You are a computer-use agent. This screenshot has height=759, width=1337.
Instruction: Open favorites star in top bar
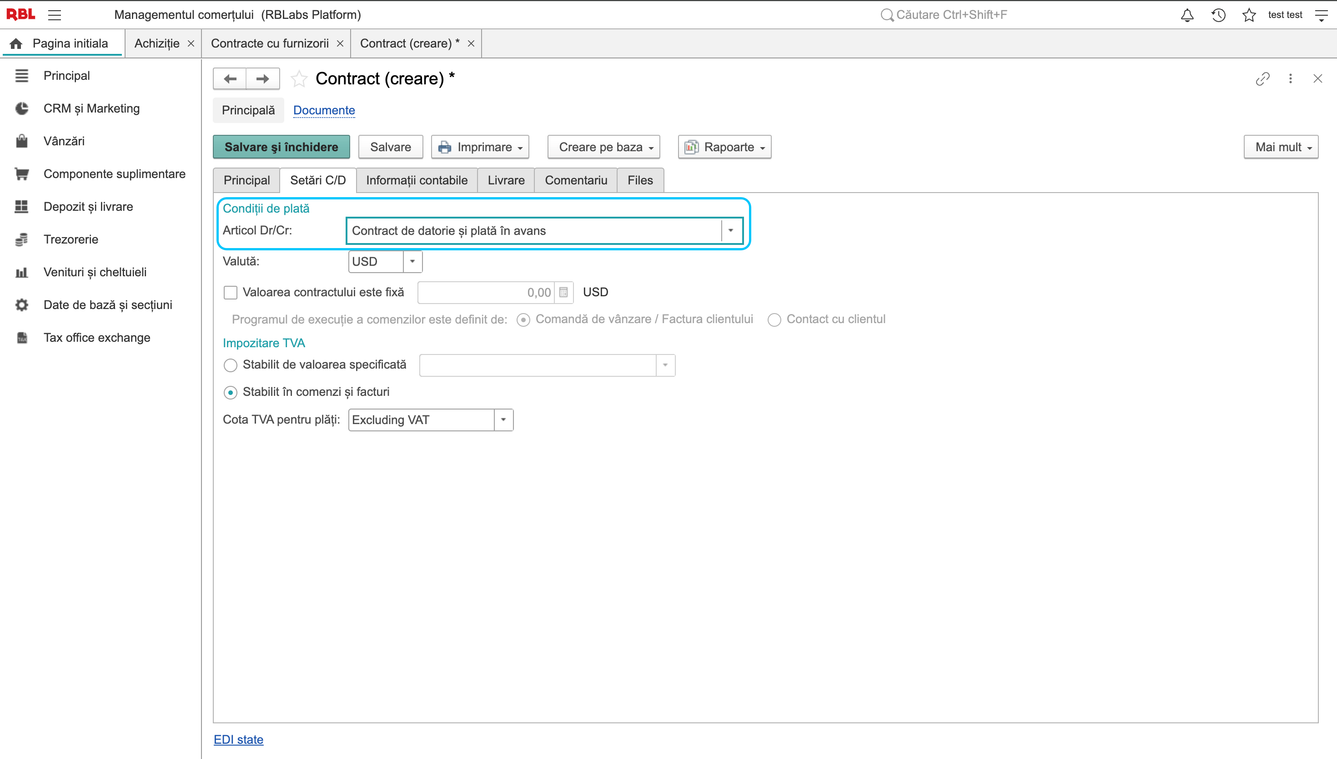(1249, 15)
